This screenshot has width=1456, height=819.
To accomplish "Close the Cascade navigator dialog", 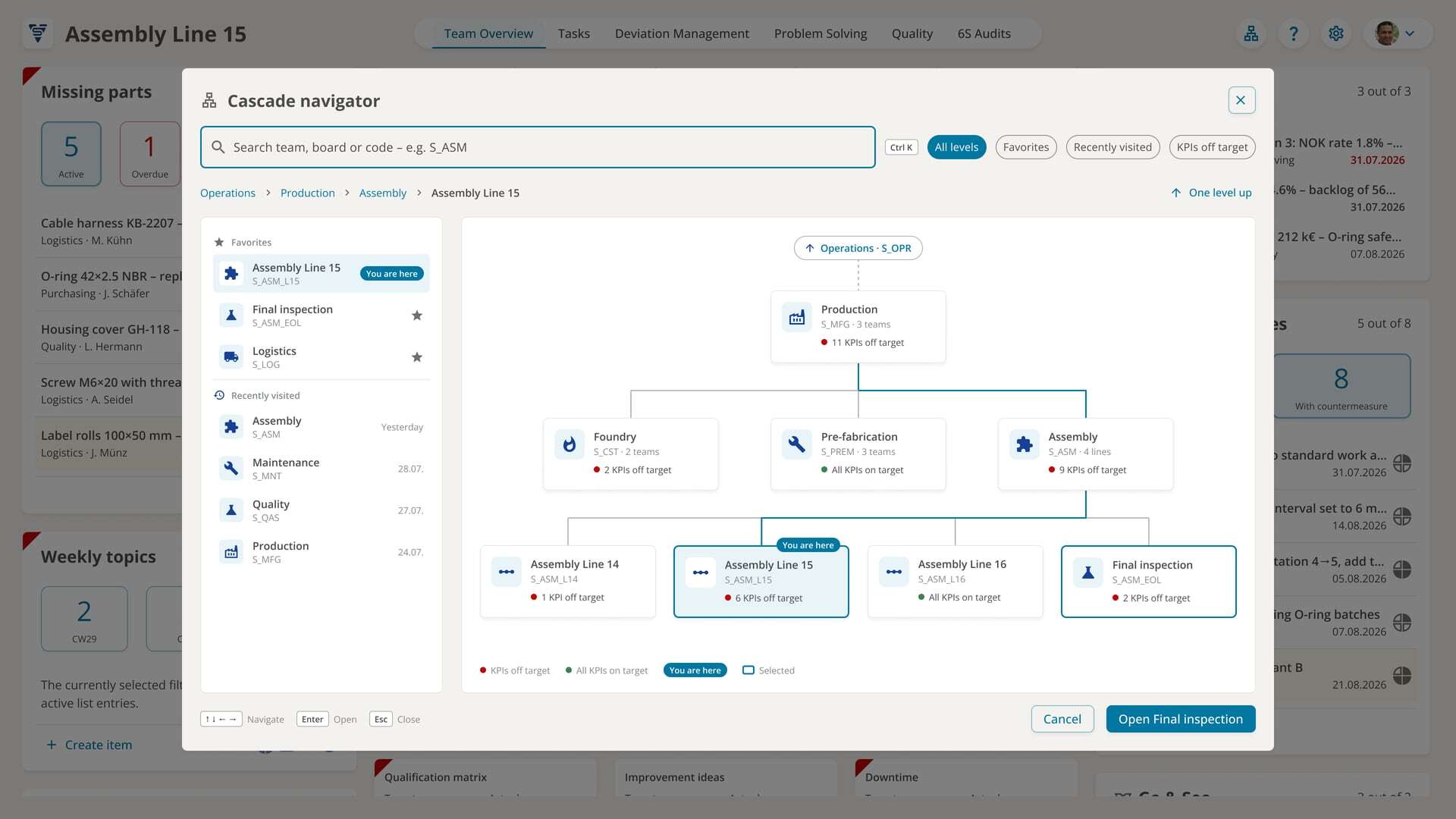I will (1241, 100).
